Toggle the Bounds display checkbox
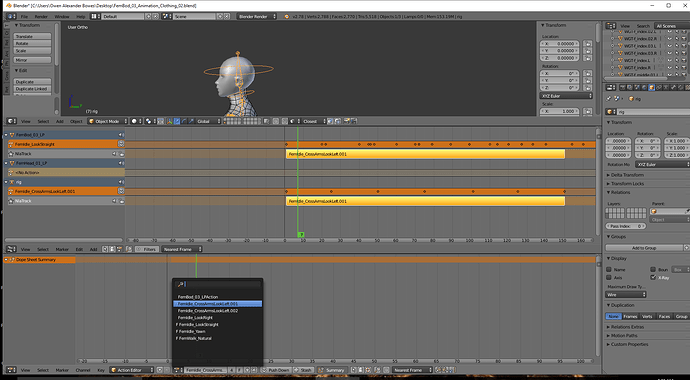690x380 pixels. click(x=653, y=270)
